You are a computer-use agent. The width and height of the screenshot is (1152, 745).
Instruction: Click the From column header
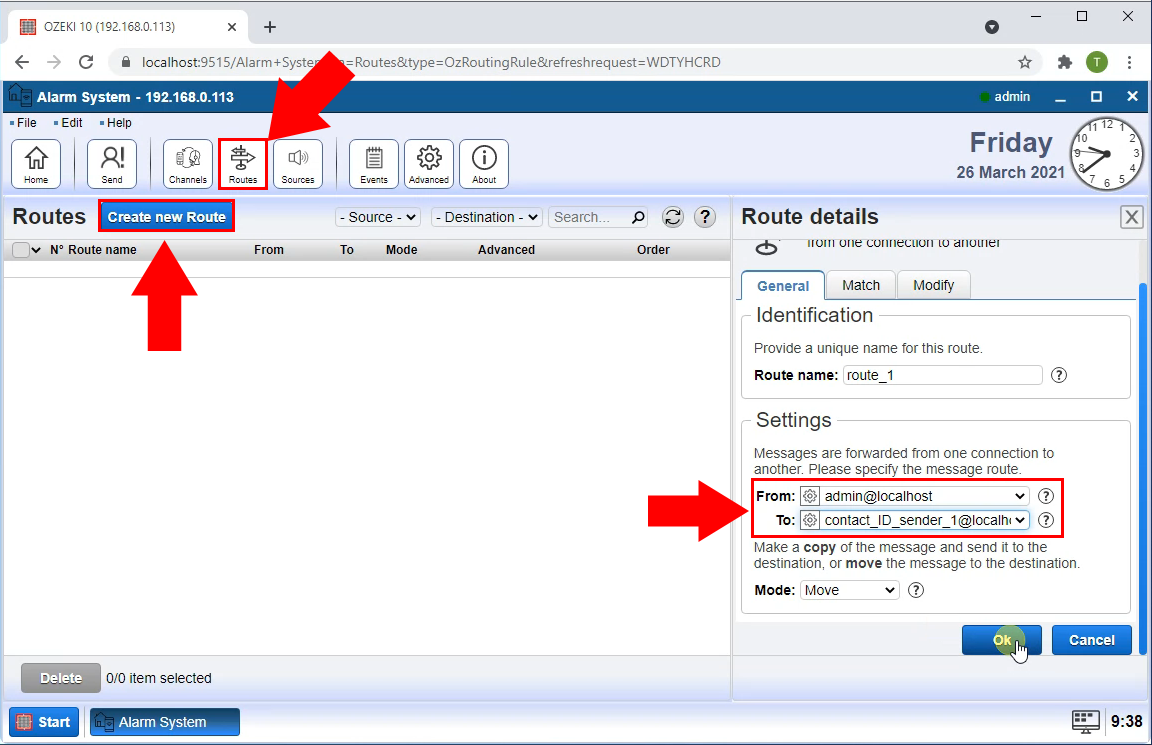coord(269,250)
